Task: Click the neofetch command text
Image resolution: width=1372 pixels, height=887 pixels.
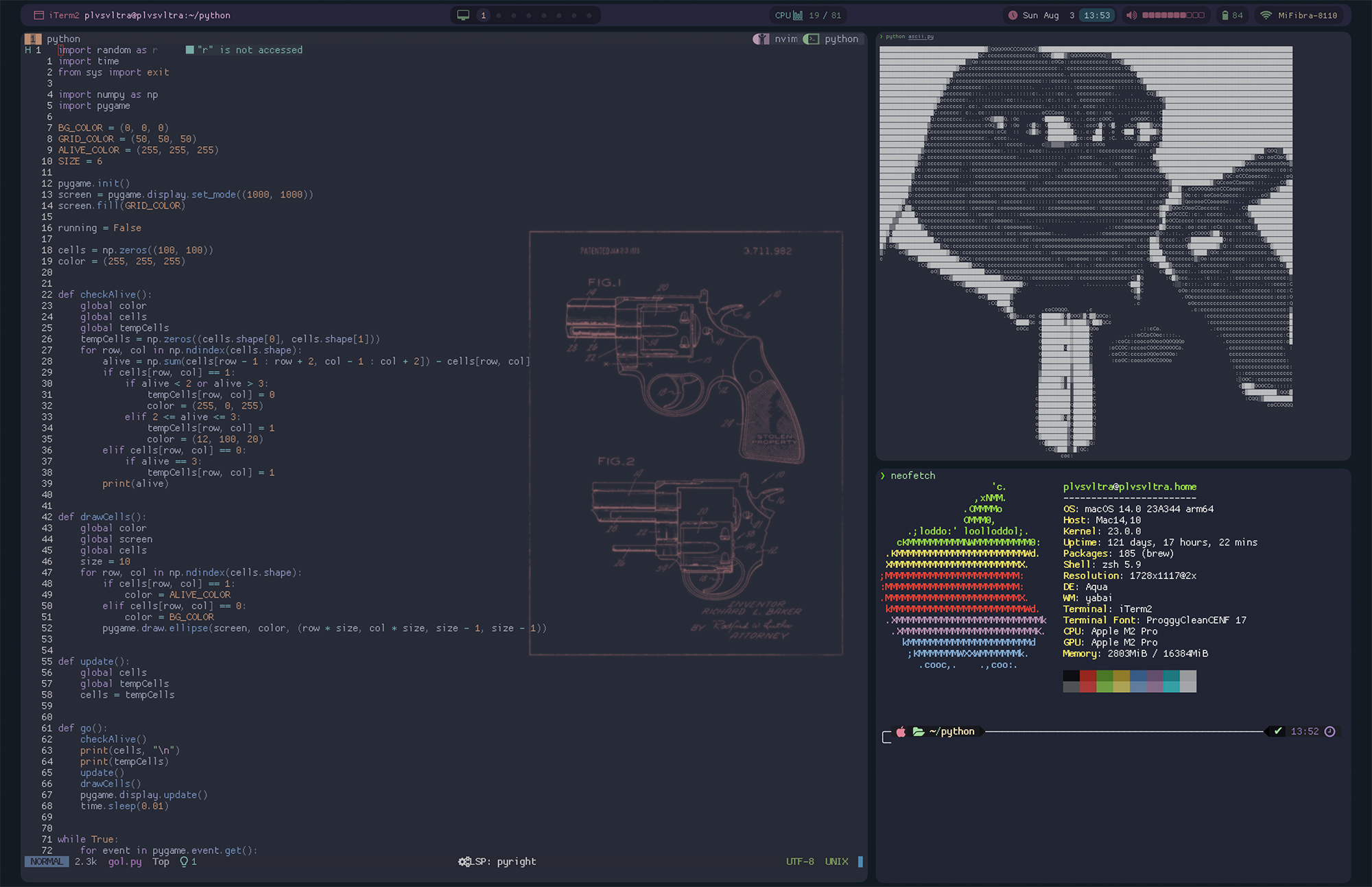Action: (x=912, y=476)
